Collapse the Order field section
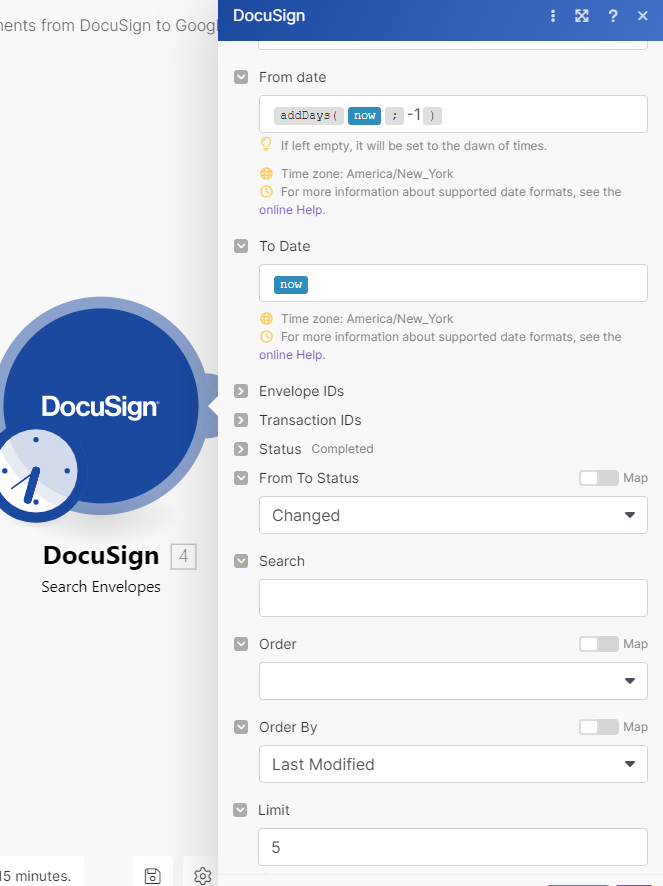This screenshot has width=663, height=886. [241, 644]
